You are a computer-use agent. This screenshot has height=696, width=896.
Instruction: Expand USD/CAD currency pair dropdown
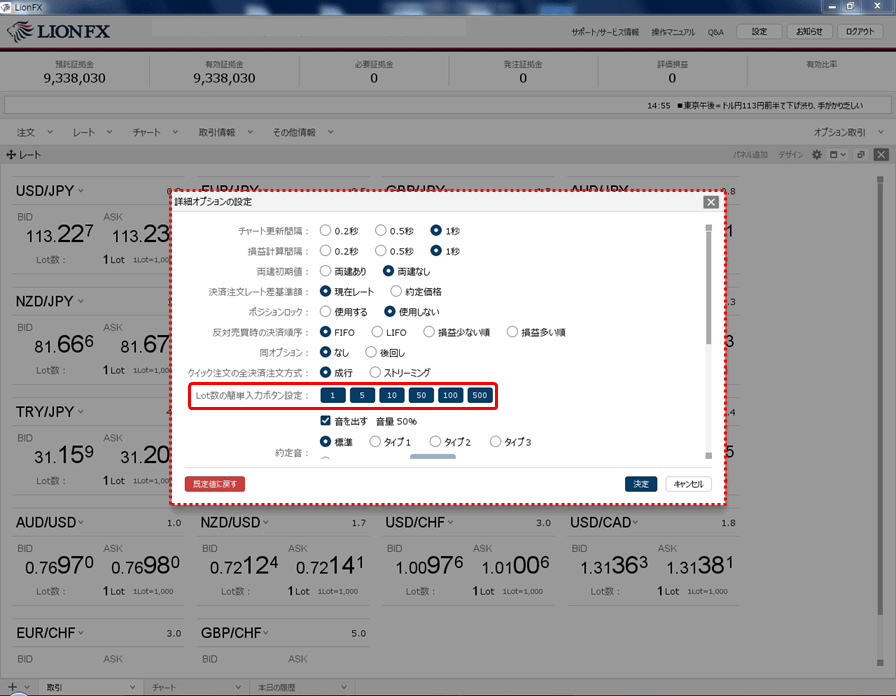pyautogui.click(x=635, y=522)
